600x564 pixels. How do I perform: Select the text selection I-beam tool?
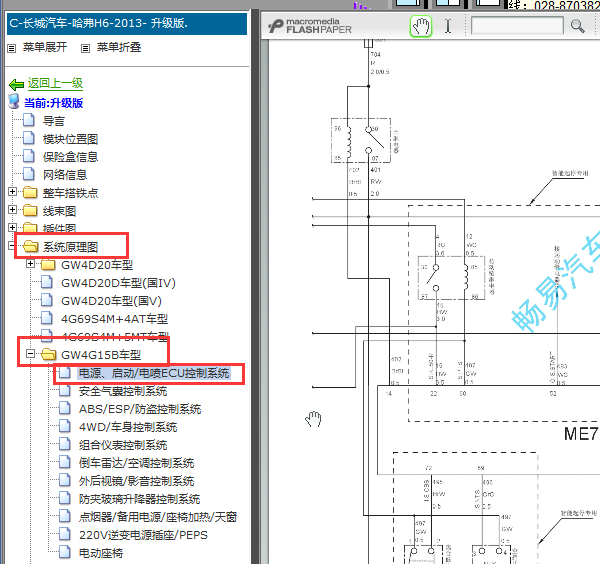point(448,26)
